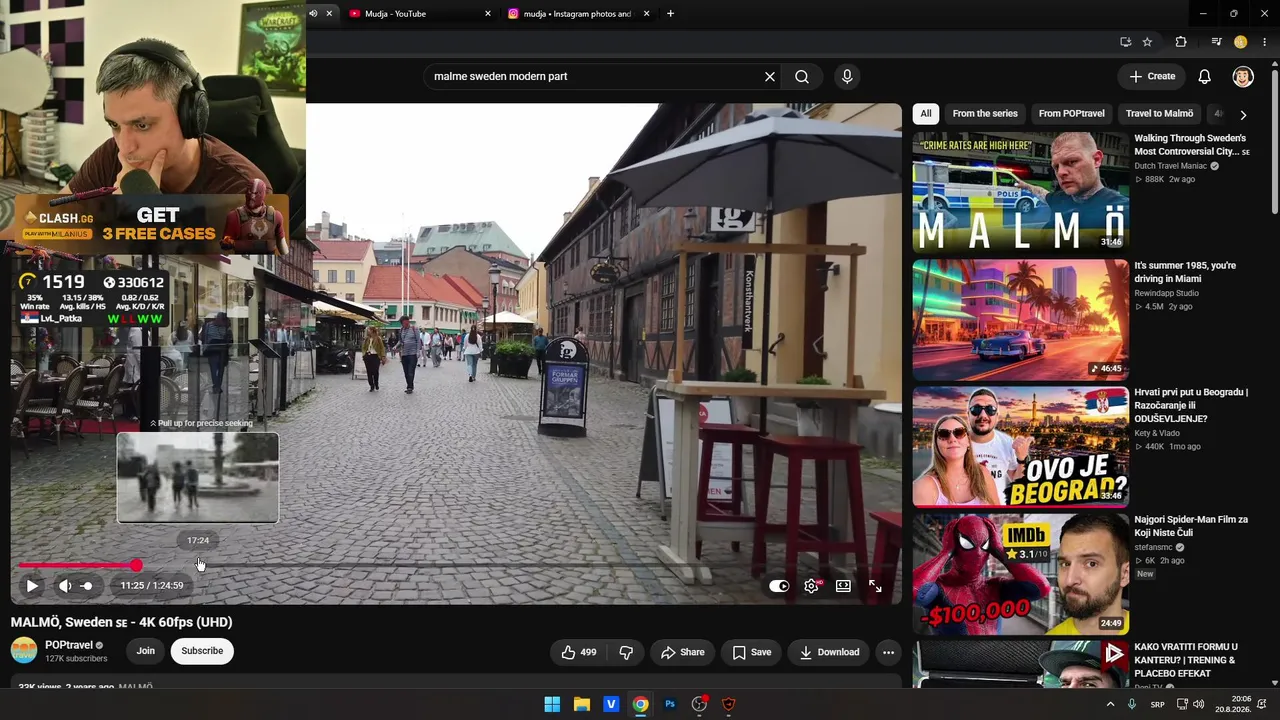This screenshot has width=1280, height=720.
Task: Like the video
Action: click(x=578, y=653)
